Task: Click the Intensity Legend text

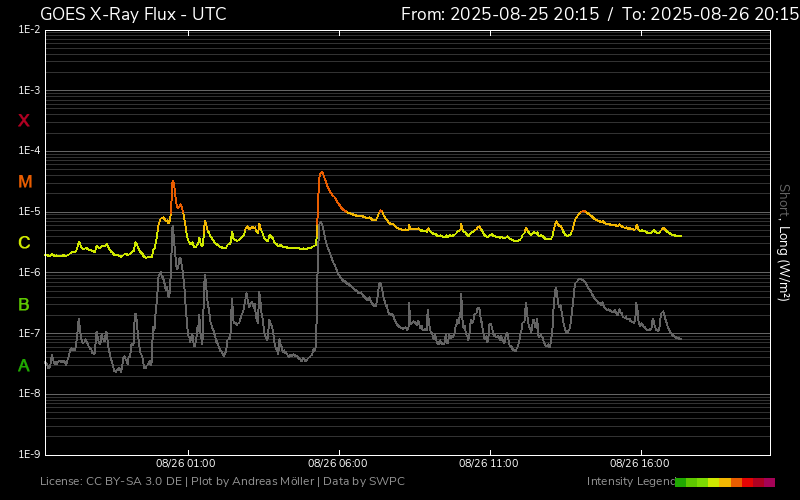Action: (x=629, y=482)
